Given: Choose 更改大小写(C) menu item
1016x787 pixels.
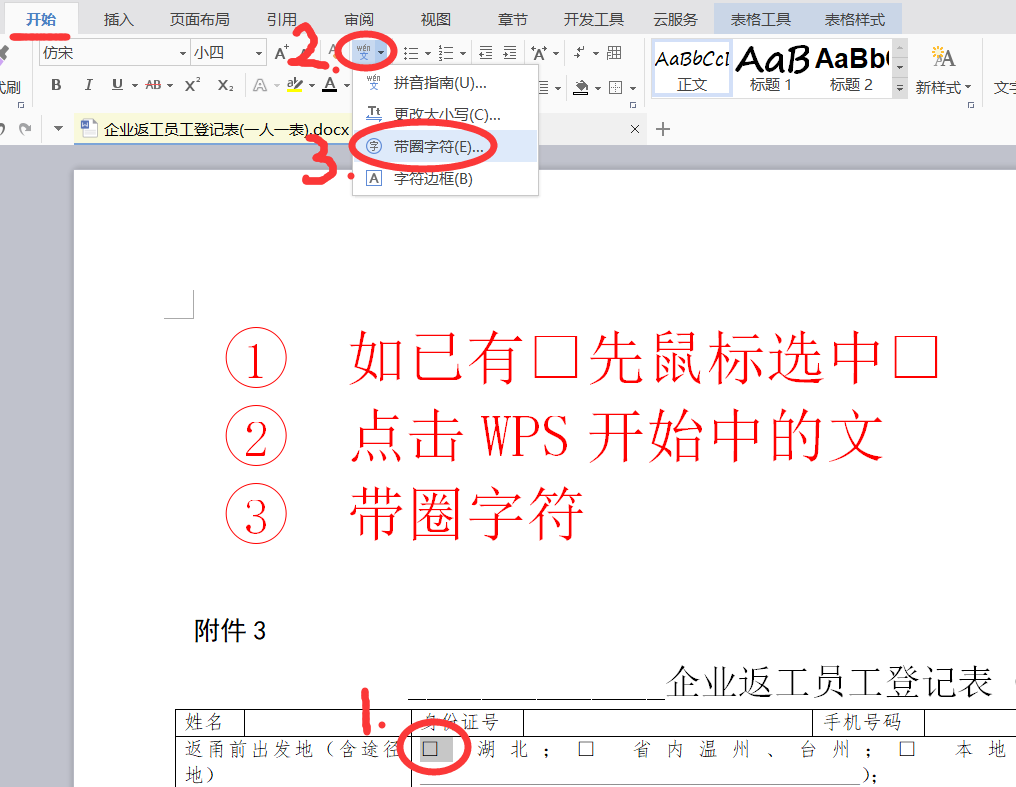Looking at the screenshot, I should pos(445,115).
